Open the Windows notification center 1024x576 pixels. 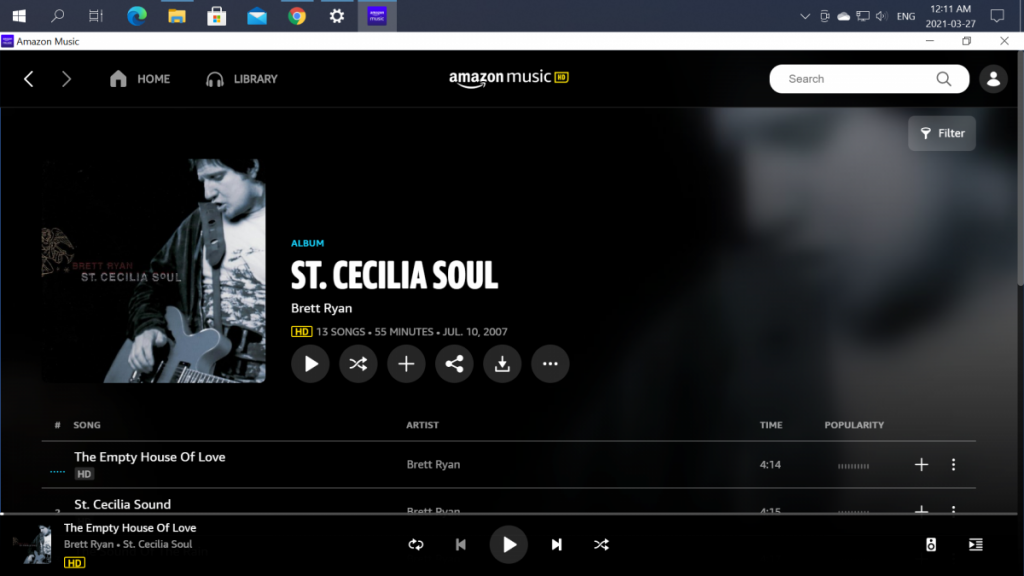point(997,16)
